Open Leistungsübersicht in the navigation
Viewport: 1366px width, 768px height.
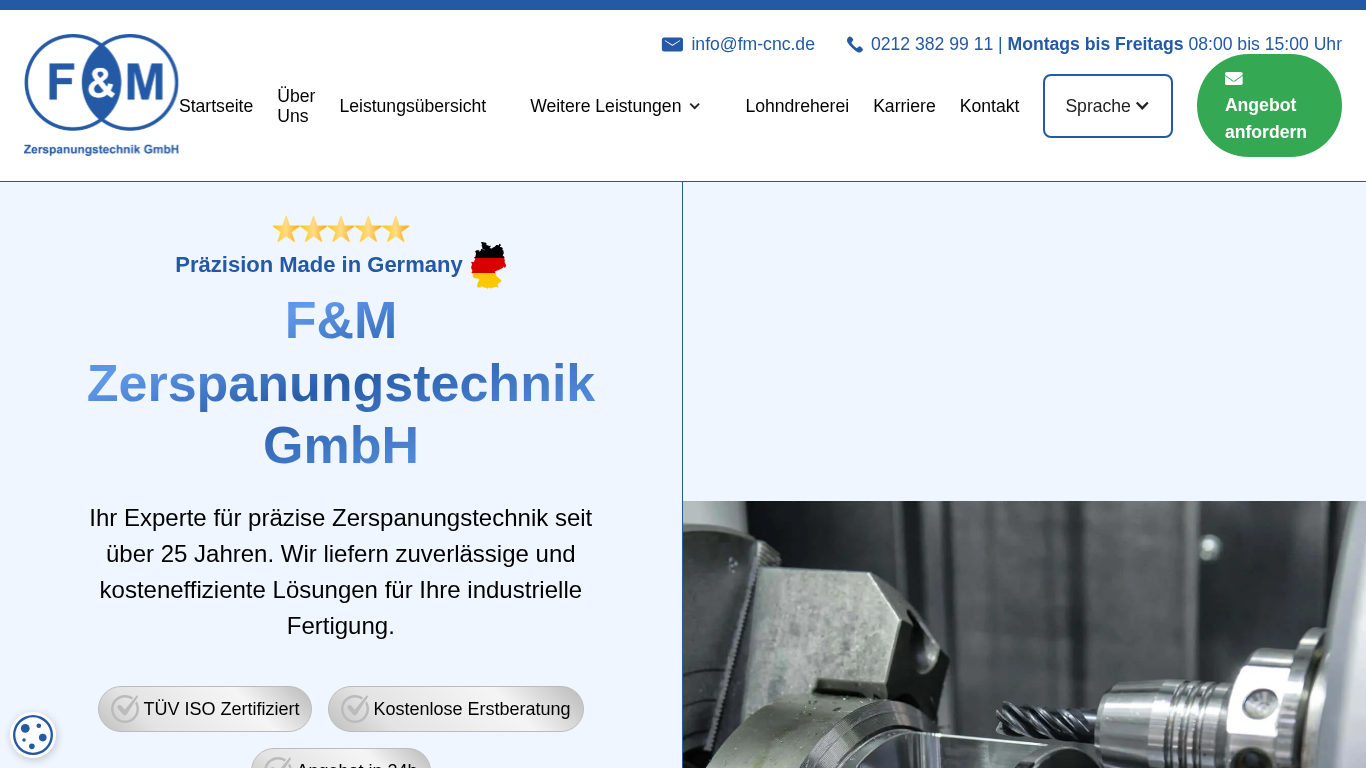coord(413,106)
